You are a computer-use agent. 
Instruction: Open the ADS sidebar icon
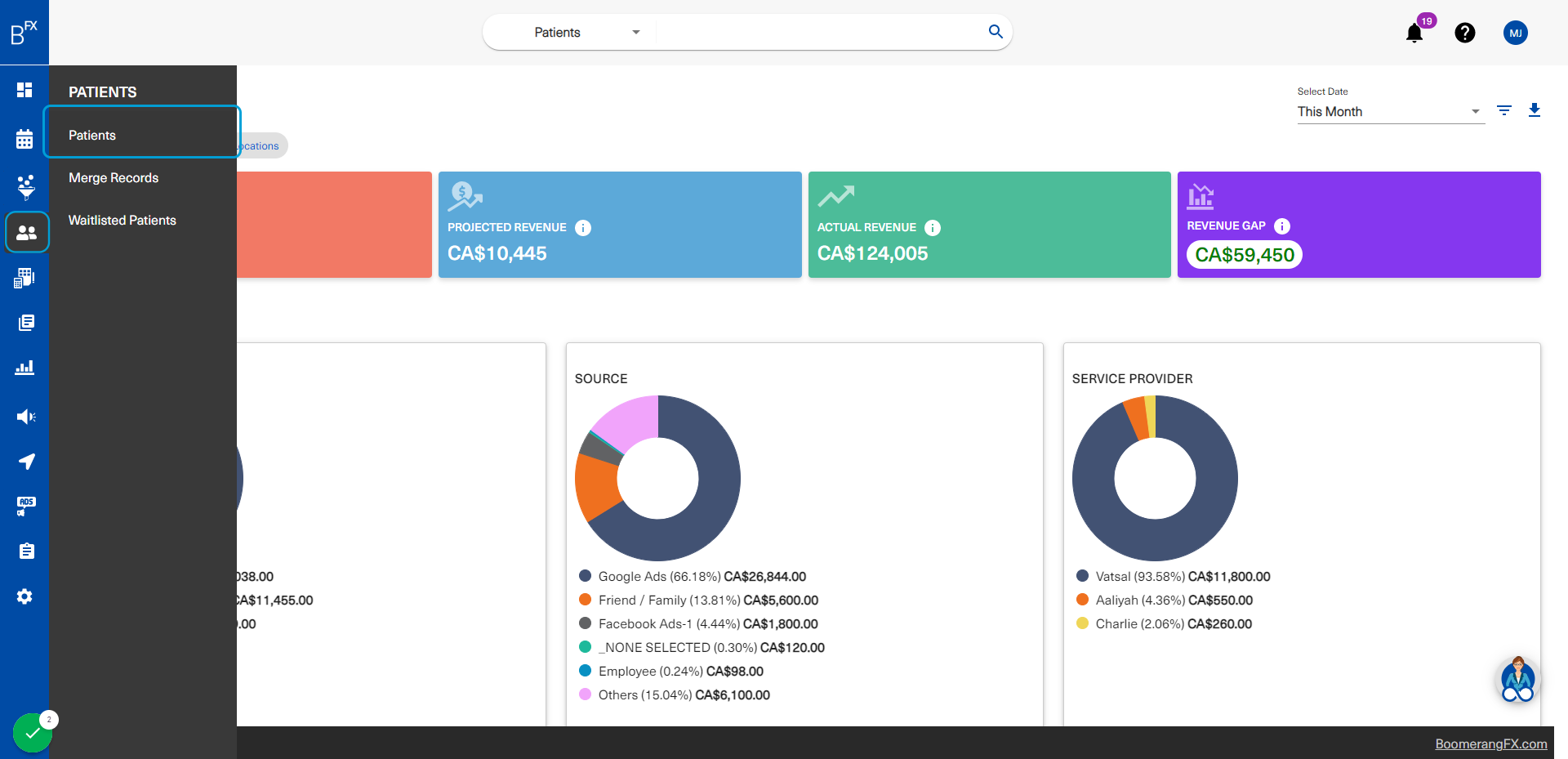(26, 507)
